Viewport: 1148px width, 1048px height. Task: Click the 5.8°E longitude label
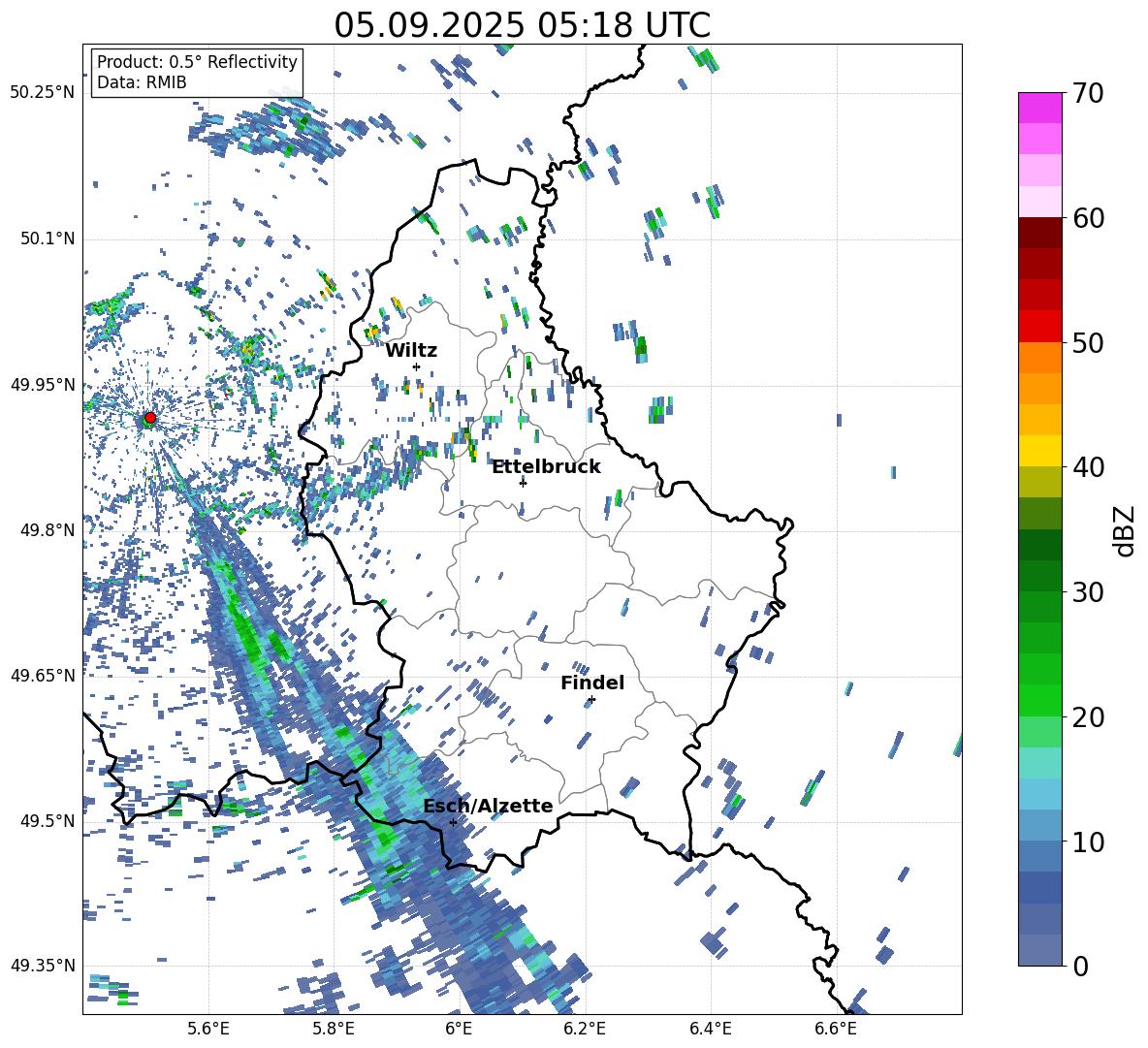point(334,1030)
